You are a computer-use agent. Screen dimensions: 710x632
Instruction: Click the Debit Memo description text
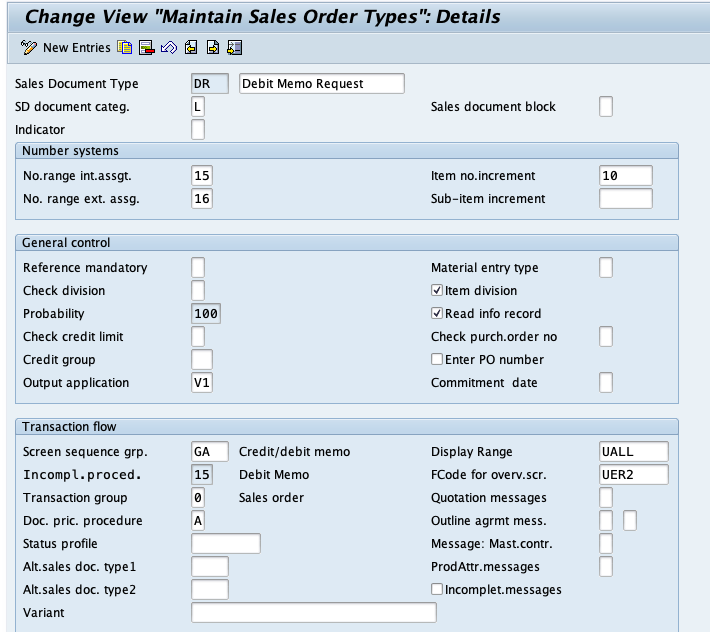(x=274, y=475)
